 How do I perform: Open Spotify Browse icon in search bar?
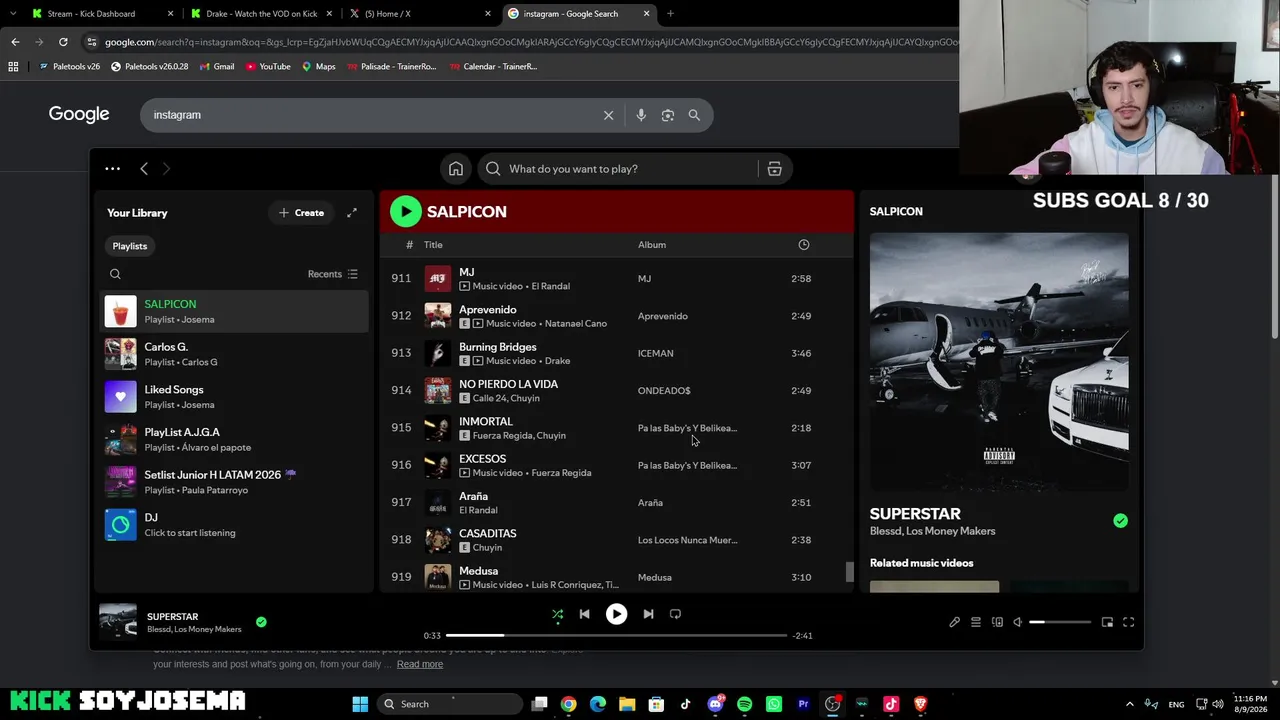(x=774, y=169)
